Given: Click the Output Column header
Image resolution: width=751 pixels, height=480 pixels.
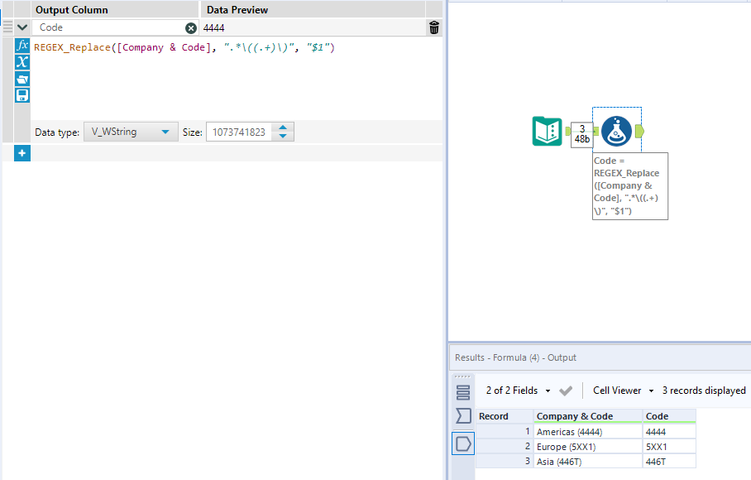Looking at the screenshot, I should coord(71,10).
